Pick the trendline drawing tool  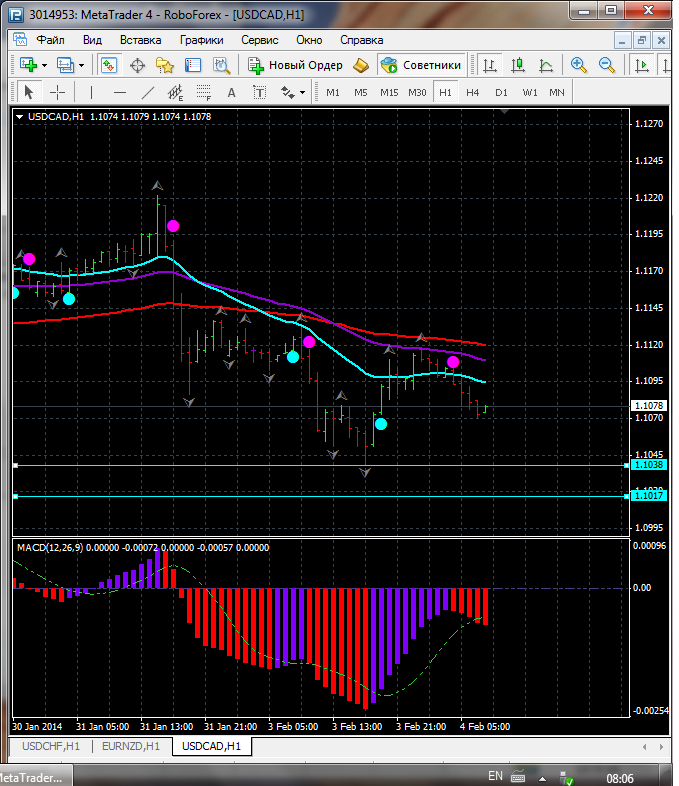(x=148, y=92)
